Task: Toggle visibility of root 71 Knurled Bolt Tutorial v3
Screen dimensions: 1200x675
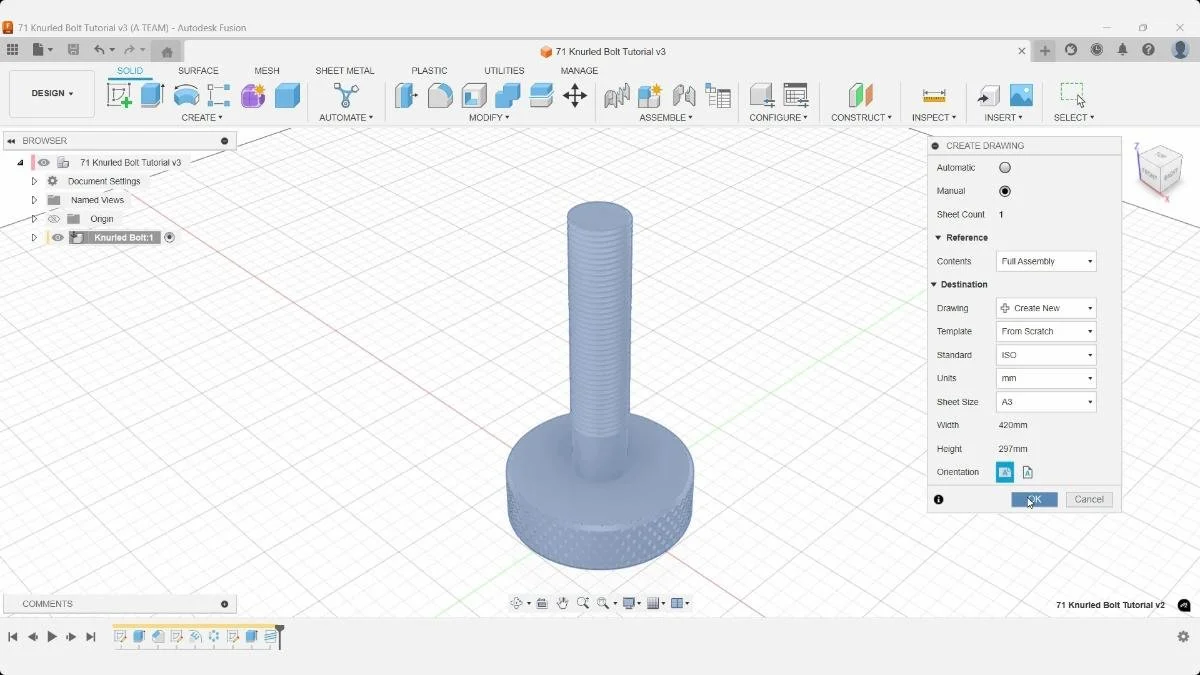Action: (x=44, y=162)
